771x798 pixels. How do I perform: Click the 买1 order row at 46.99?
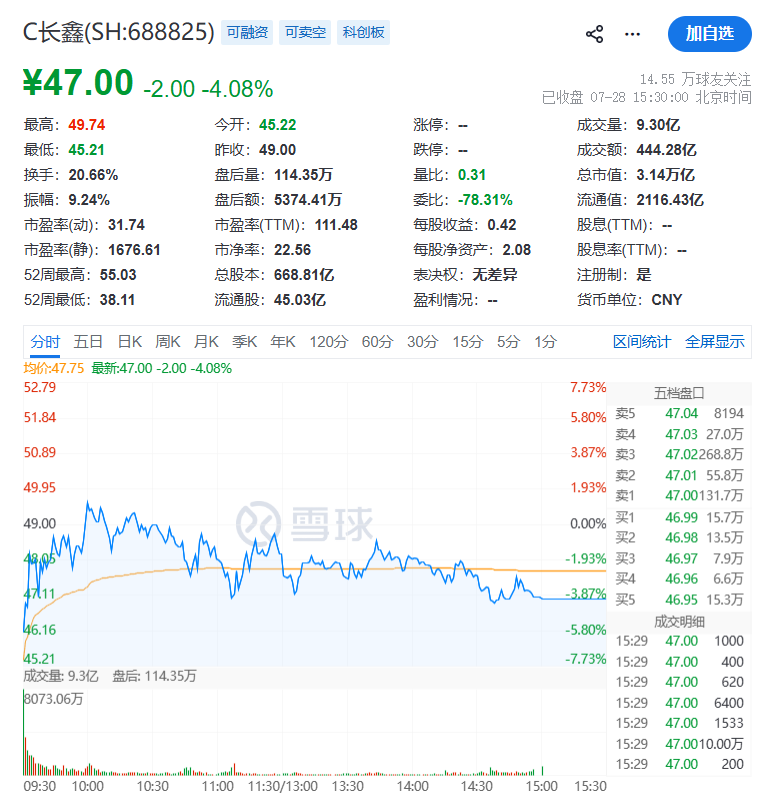(x=679, y=518)
